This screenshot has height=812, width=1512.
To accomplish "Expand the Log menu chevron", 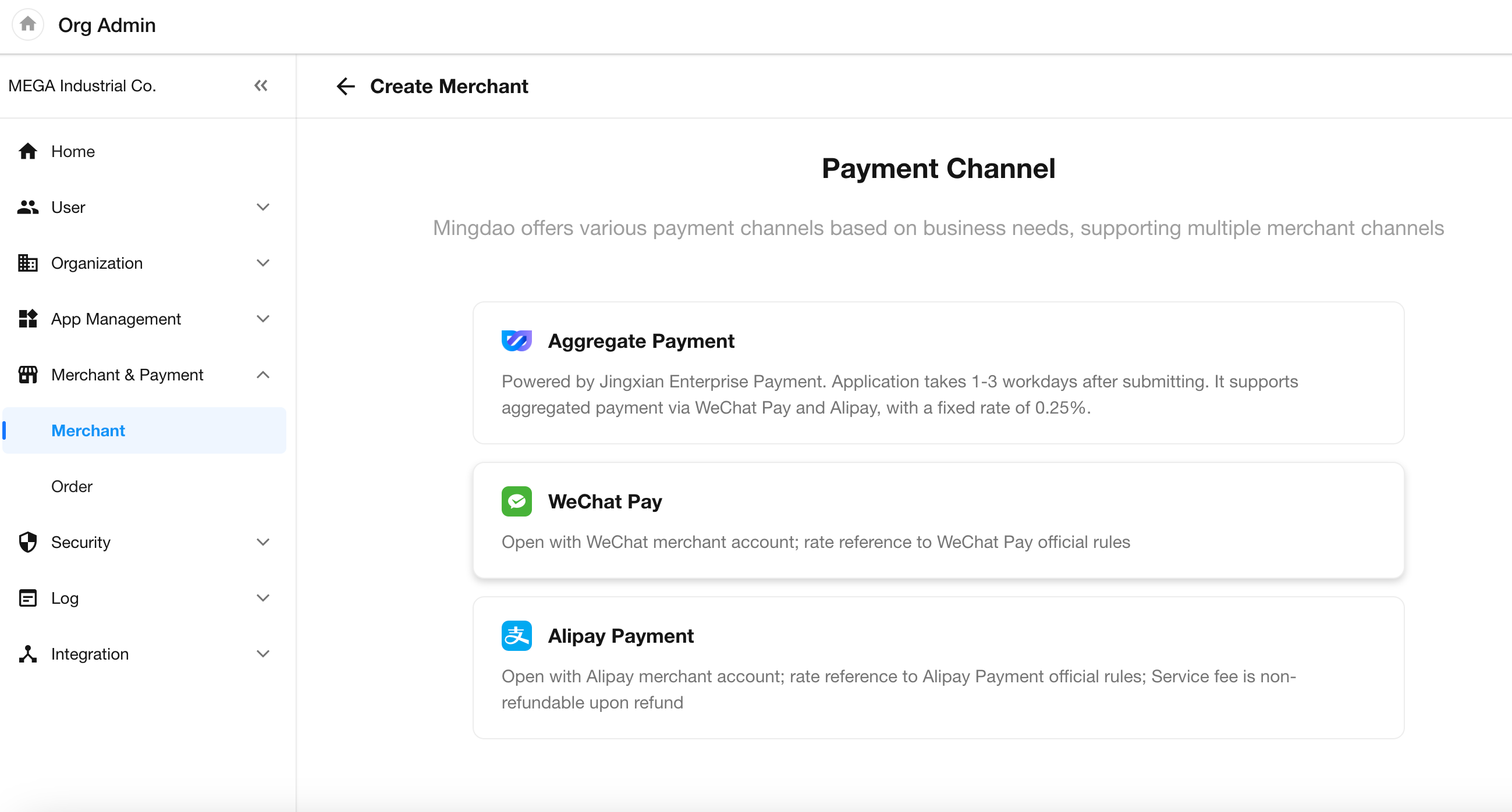I will coord(263,598).
